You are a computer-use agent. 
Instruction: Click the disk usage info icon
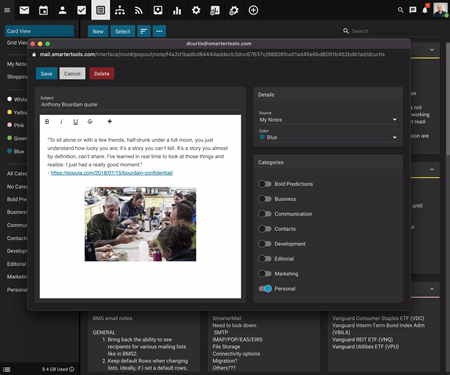point(72,369)
